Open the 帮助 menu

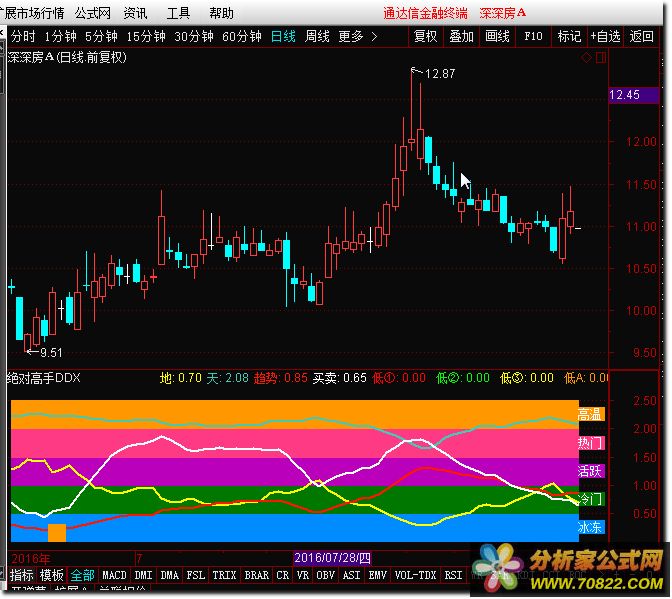[x=222, y=14]
